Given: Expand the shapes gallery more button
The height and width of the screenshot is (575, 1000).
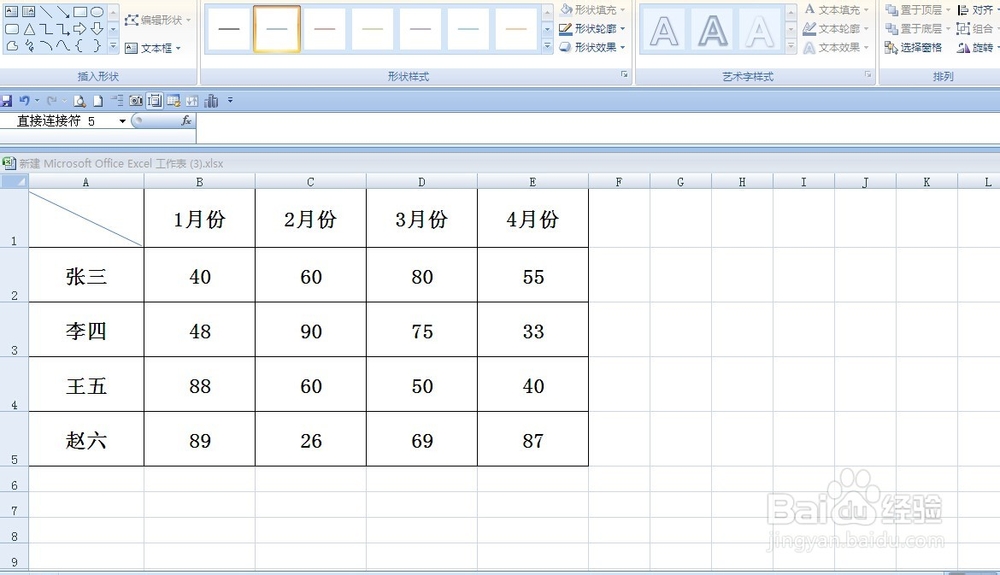Looking at the screenshot, I should [113, 46].
